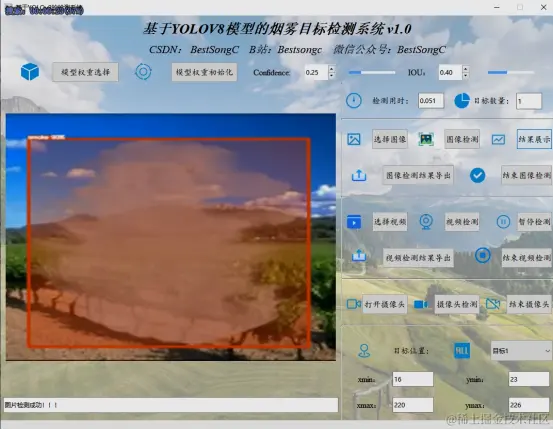Close the application window
This screenshot has width=554, height=430.
[x=543, y=7]
